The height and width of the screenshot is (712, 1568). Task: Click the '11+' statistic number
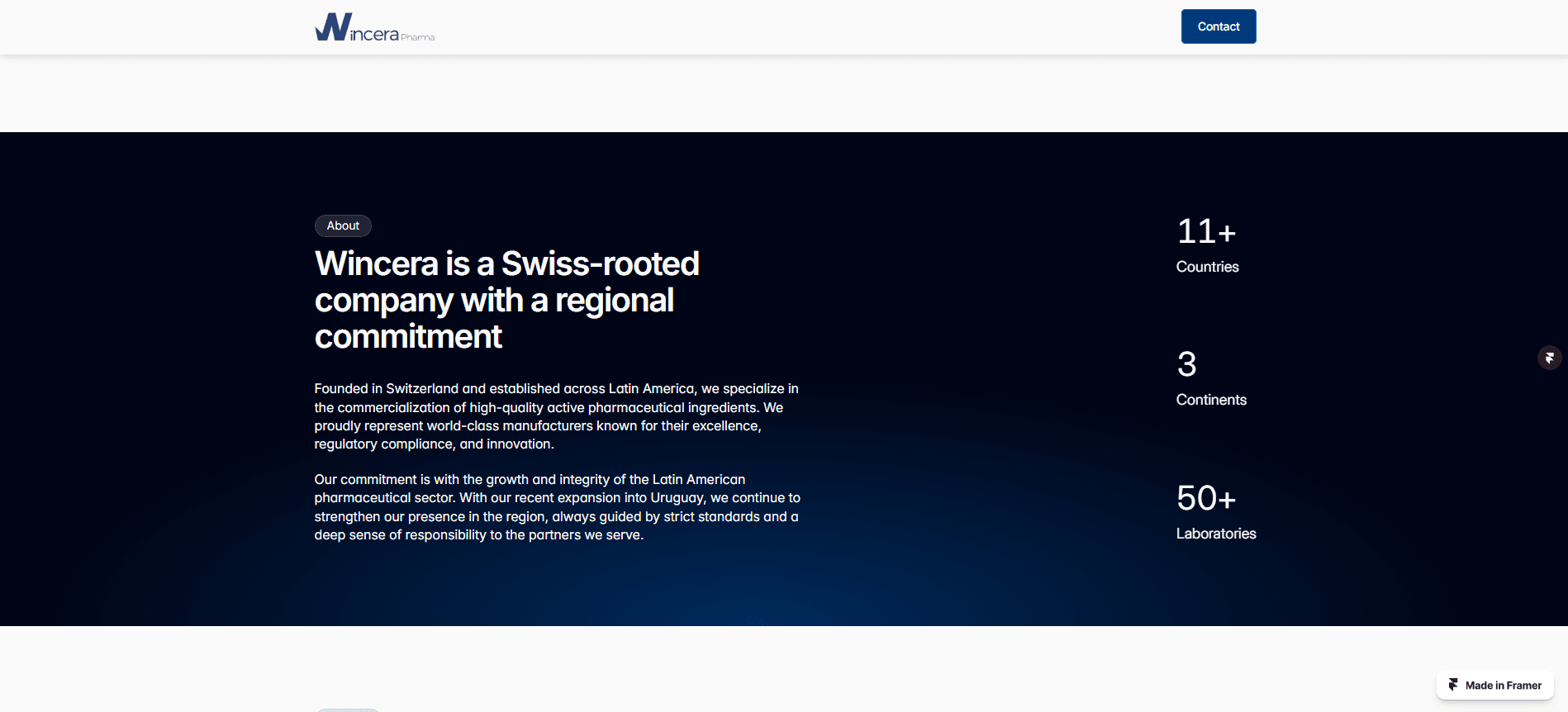pyautogui.click(x=1206, y=231)
